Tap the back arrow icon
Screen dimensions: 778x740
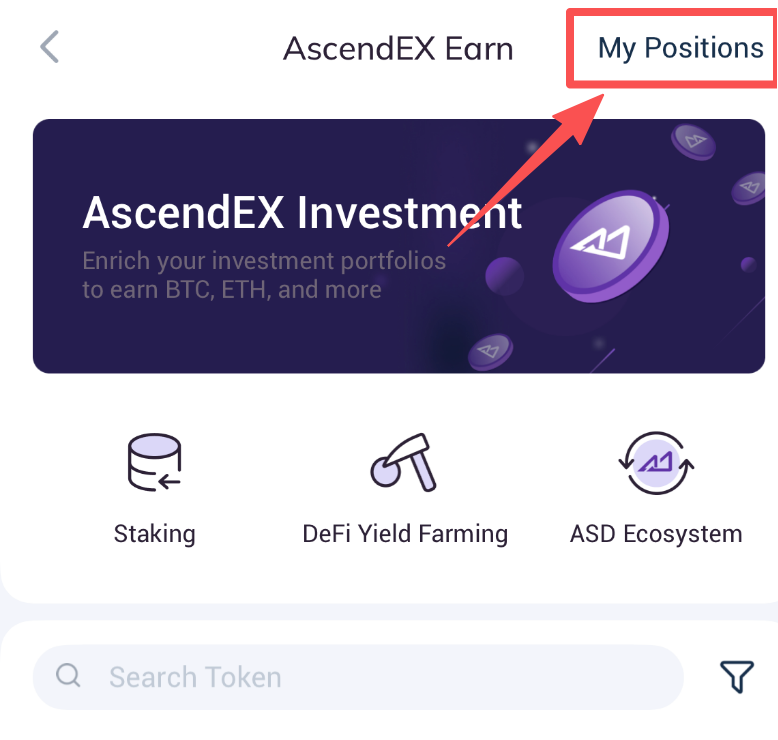(50, 47)
